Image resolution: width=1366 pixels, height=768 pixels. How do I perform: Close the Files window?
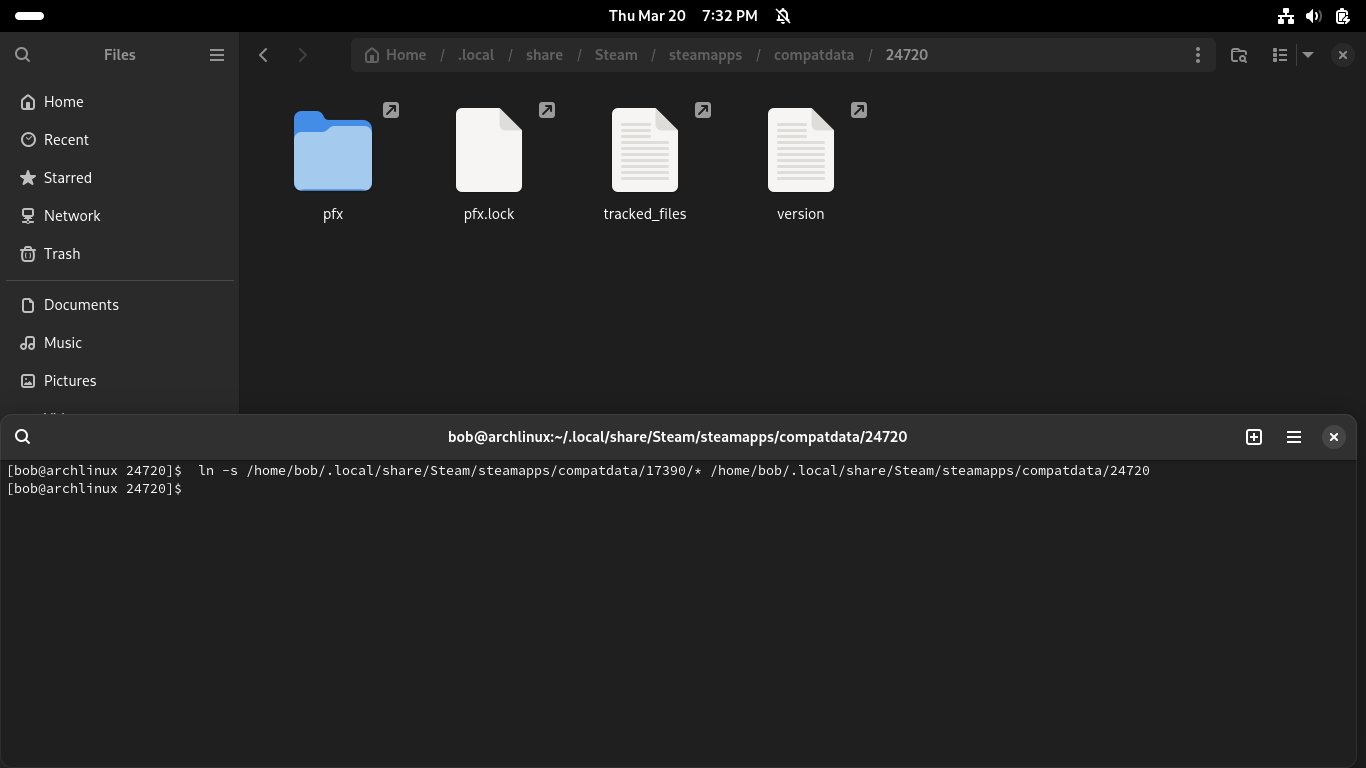point(1343,55)
